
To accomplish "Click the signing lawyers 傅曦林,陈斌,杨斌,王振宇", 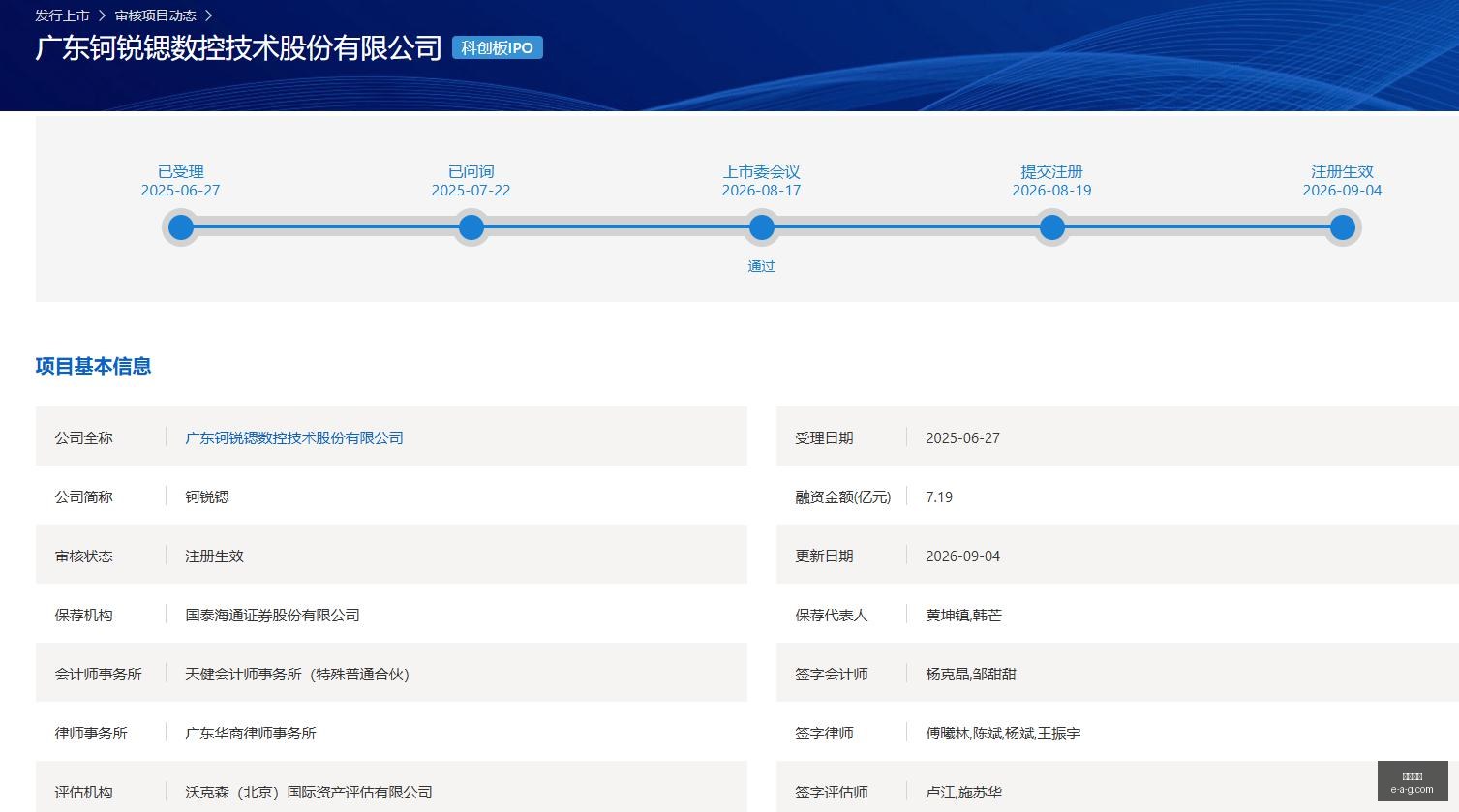I will tap(1003, 733).
